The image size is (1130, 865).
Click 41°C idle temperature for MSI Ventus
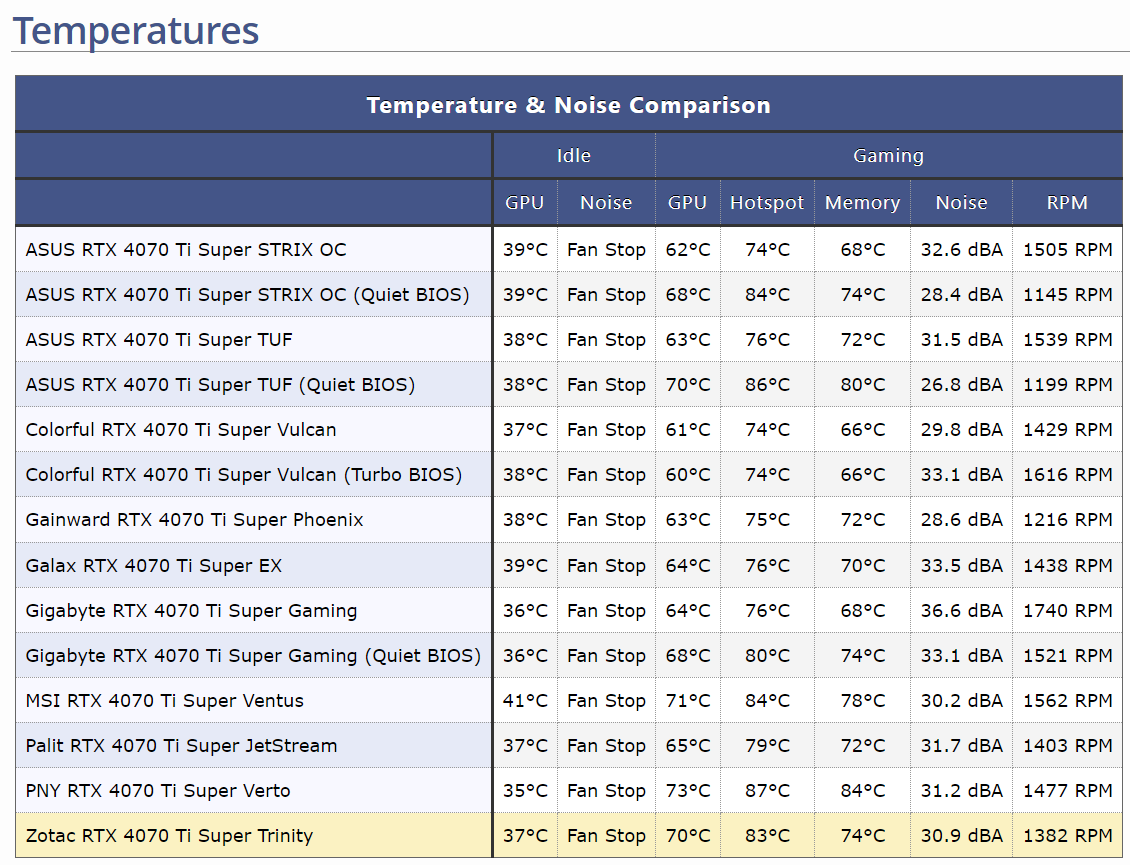tap(525, 701)
